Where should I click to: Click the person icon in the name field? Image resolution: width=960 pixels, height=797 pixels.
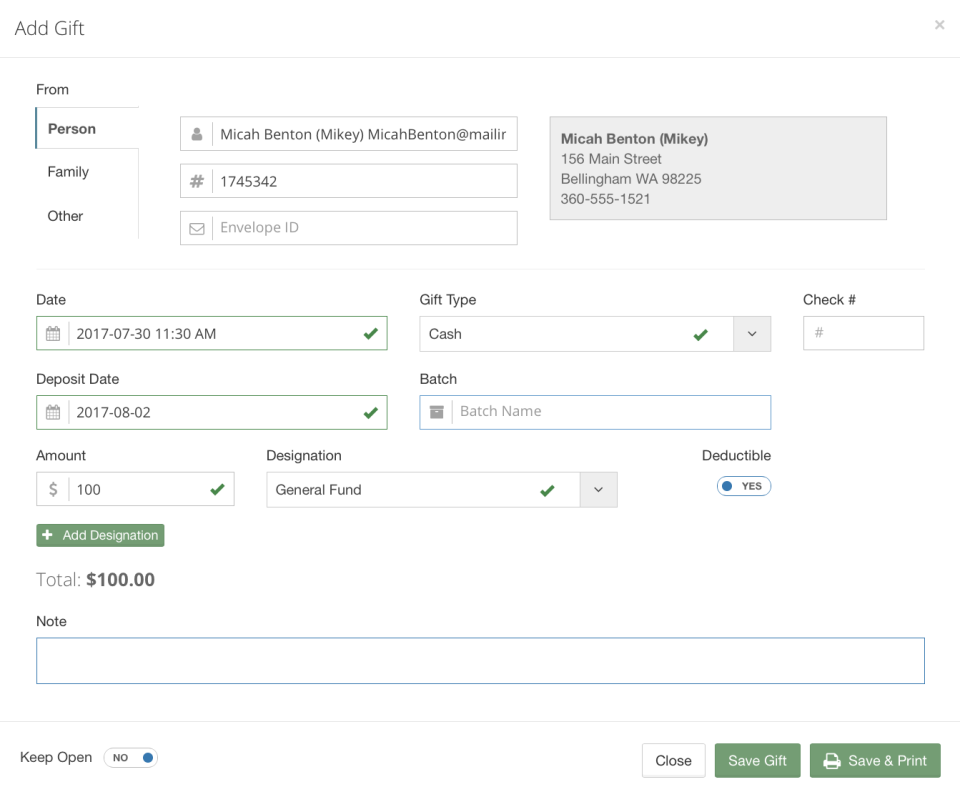click(x=197, y=133)
